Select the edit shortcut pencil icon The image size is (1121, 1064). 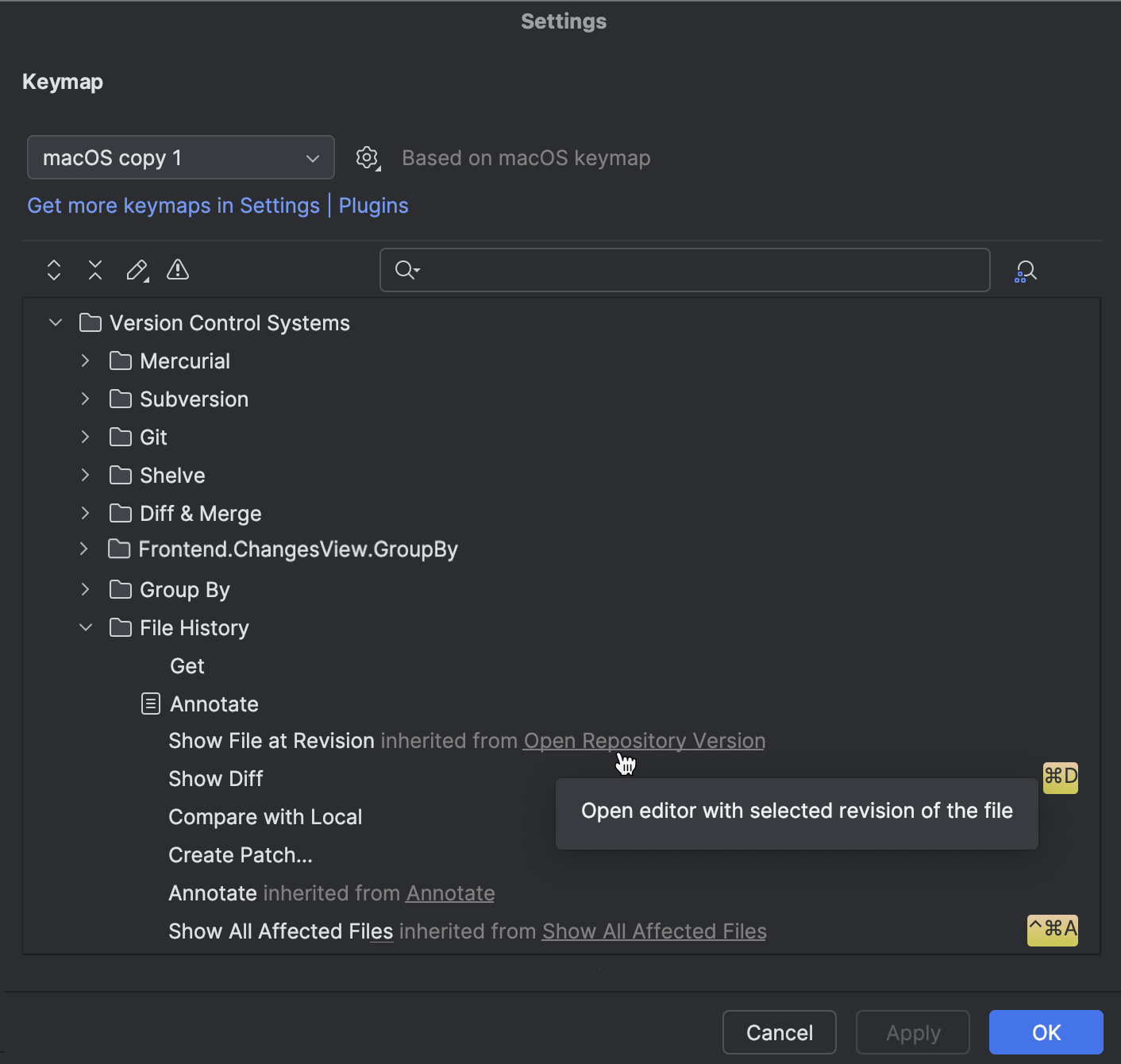(137, 270)
